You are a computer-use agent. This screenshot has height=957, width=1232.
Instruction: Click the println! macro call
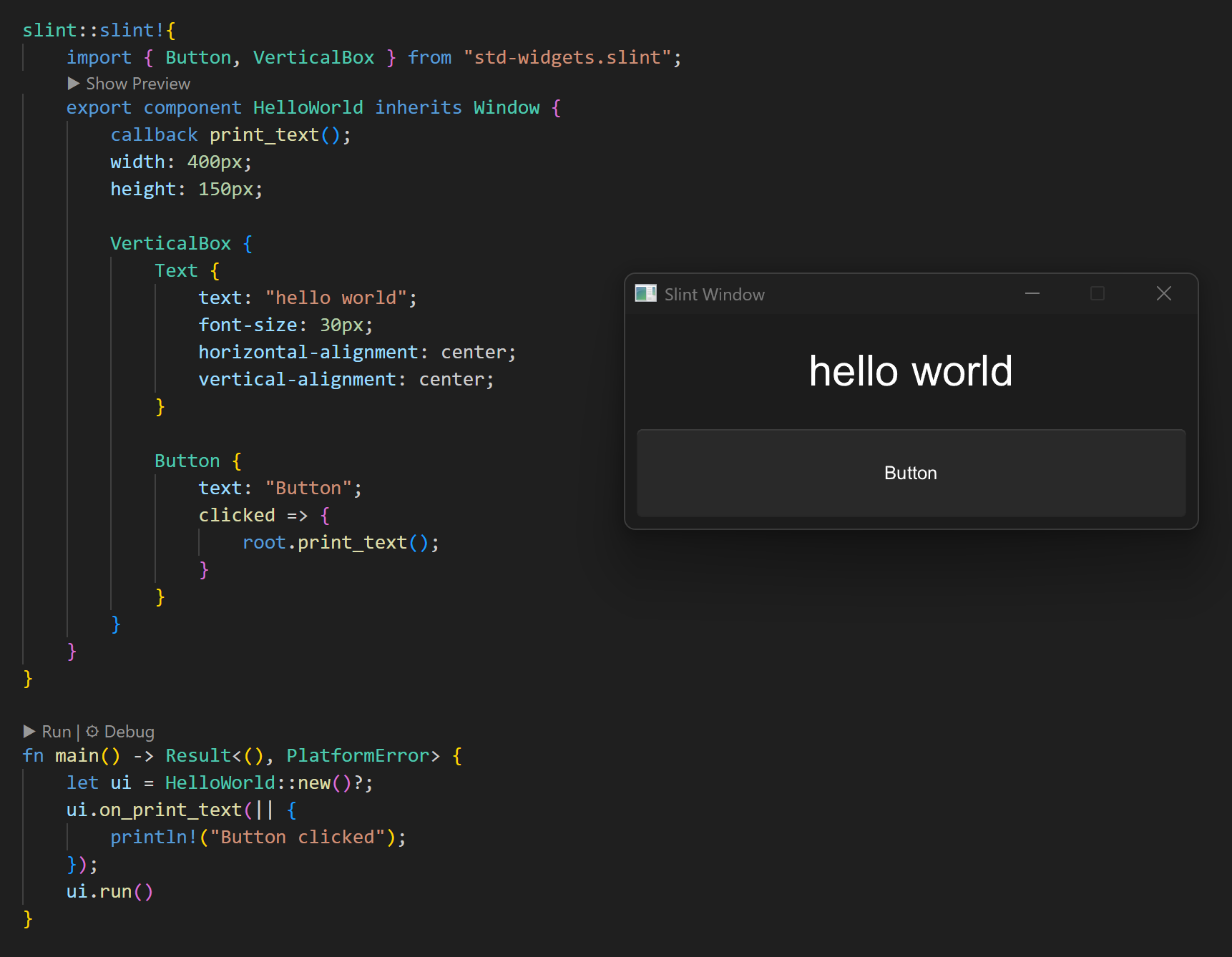pyautogui.click(x=153, y=837)
